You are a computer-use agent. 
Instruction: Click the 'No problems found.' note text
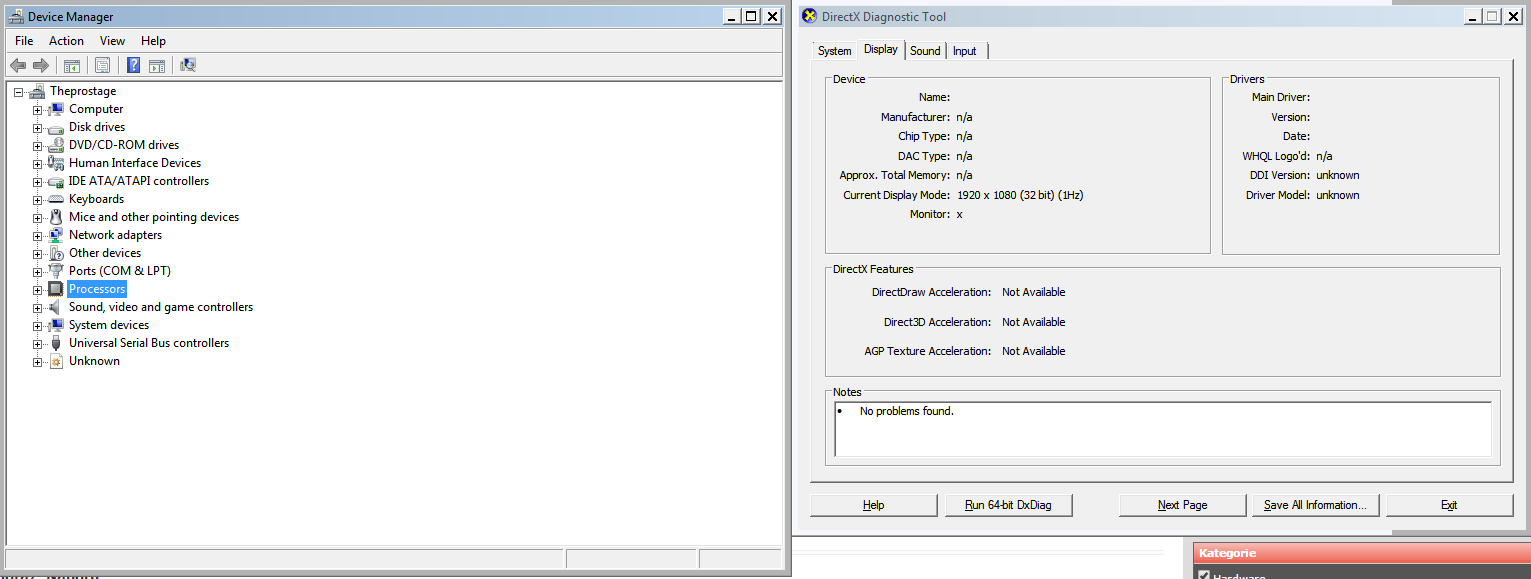(907, 411)
